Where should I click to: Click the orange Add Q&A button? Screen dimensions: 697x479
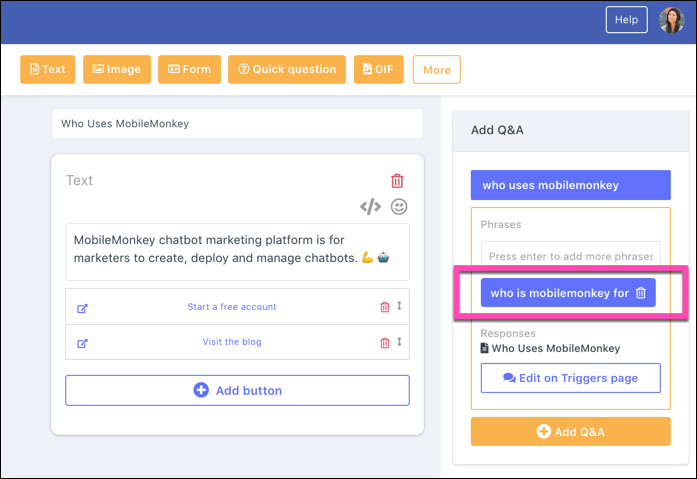click(x=571, y=431)
